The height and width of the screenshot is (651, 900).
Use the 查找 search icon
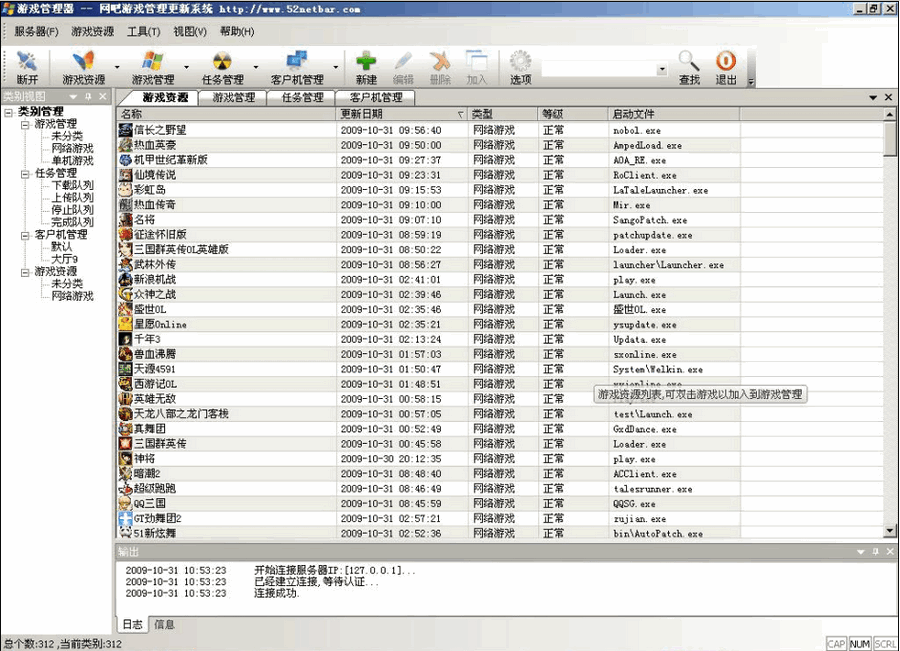(x=689, y=66)
